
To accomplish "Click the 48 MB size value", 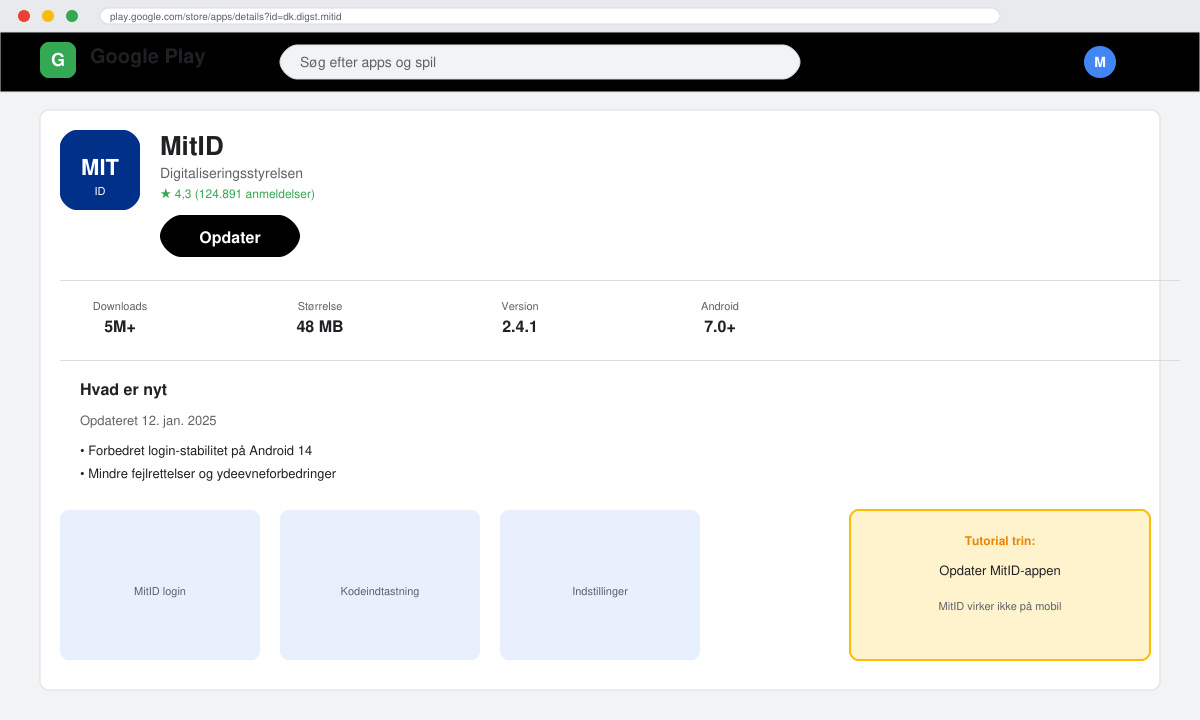I will click(320, 327).
